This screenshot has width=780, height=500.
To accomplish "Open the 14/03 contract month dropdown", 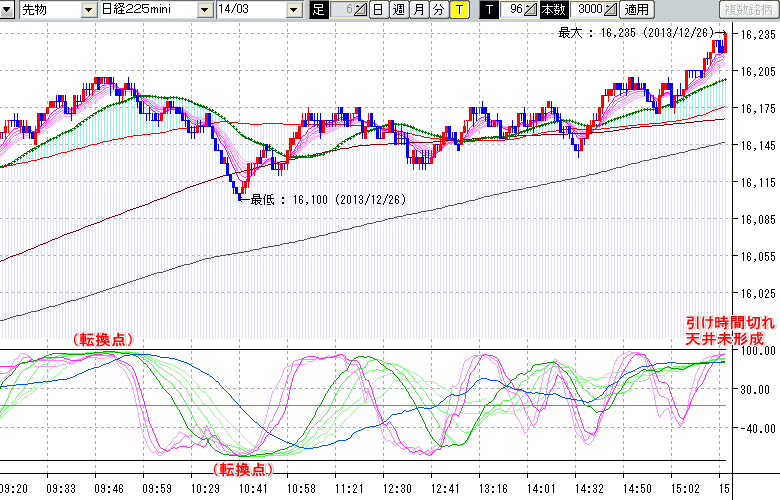I will pyautogui.click(x=293, y=10).
